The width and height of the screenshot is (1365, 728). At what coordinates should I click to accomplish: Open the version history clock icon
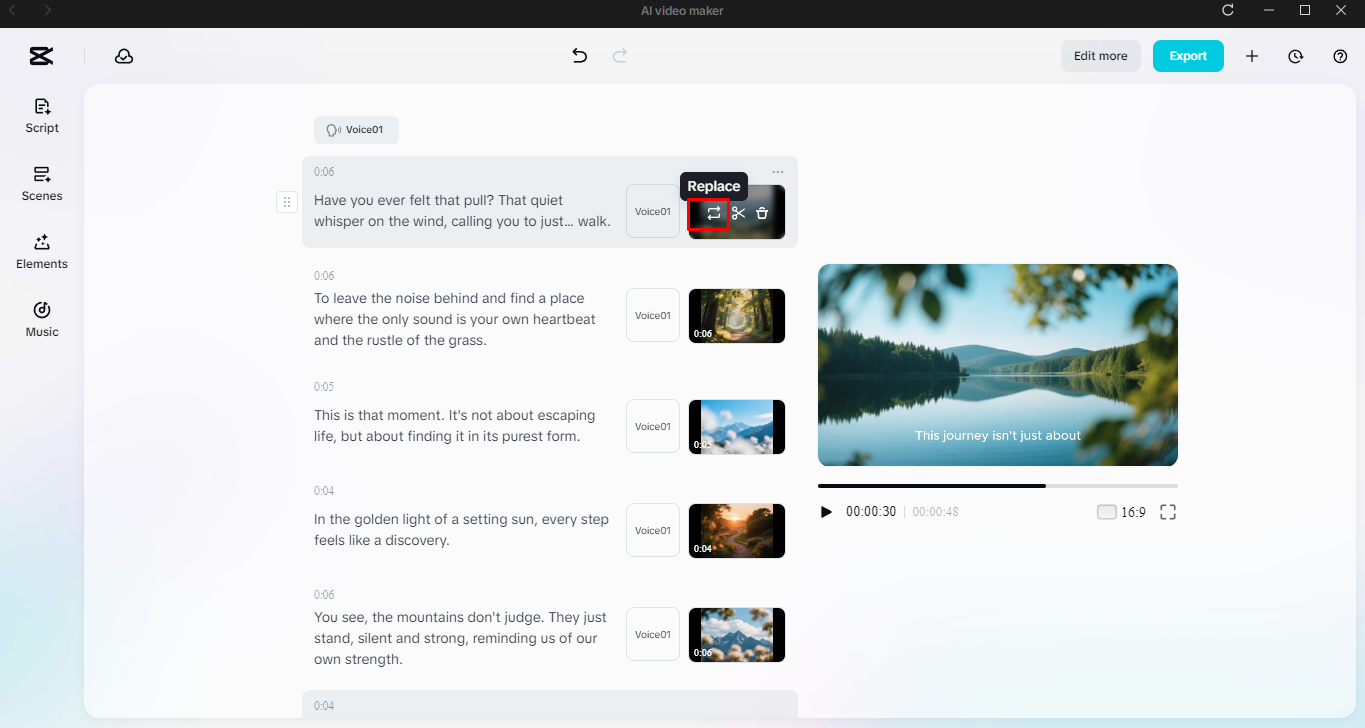coord(1295,56)
